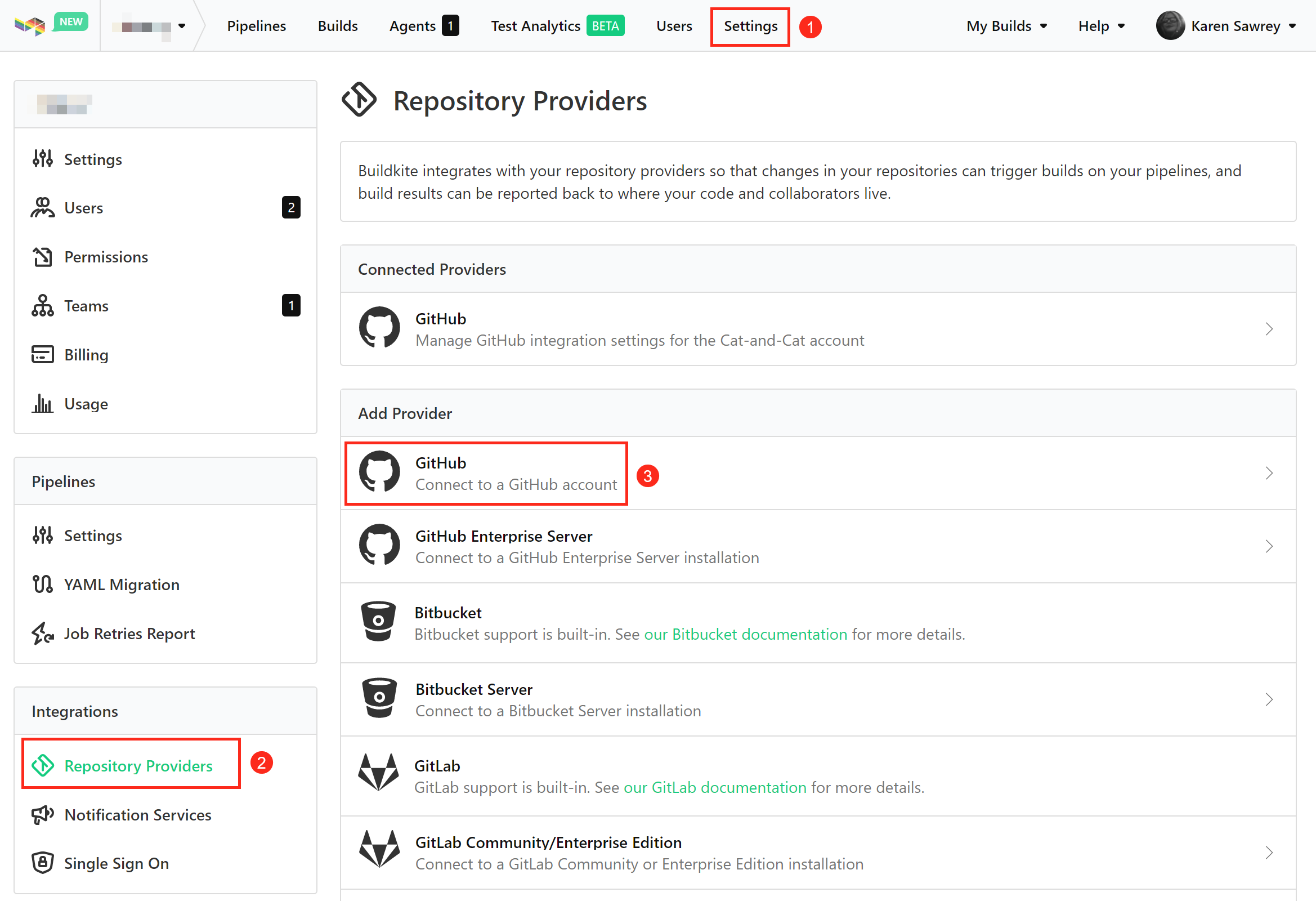Click the Users people icon in the sidebar
1316x901 pixels.
42,207
